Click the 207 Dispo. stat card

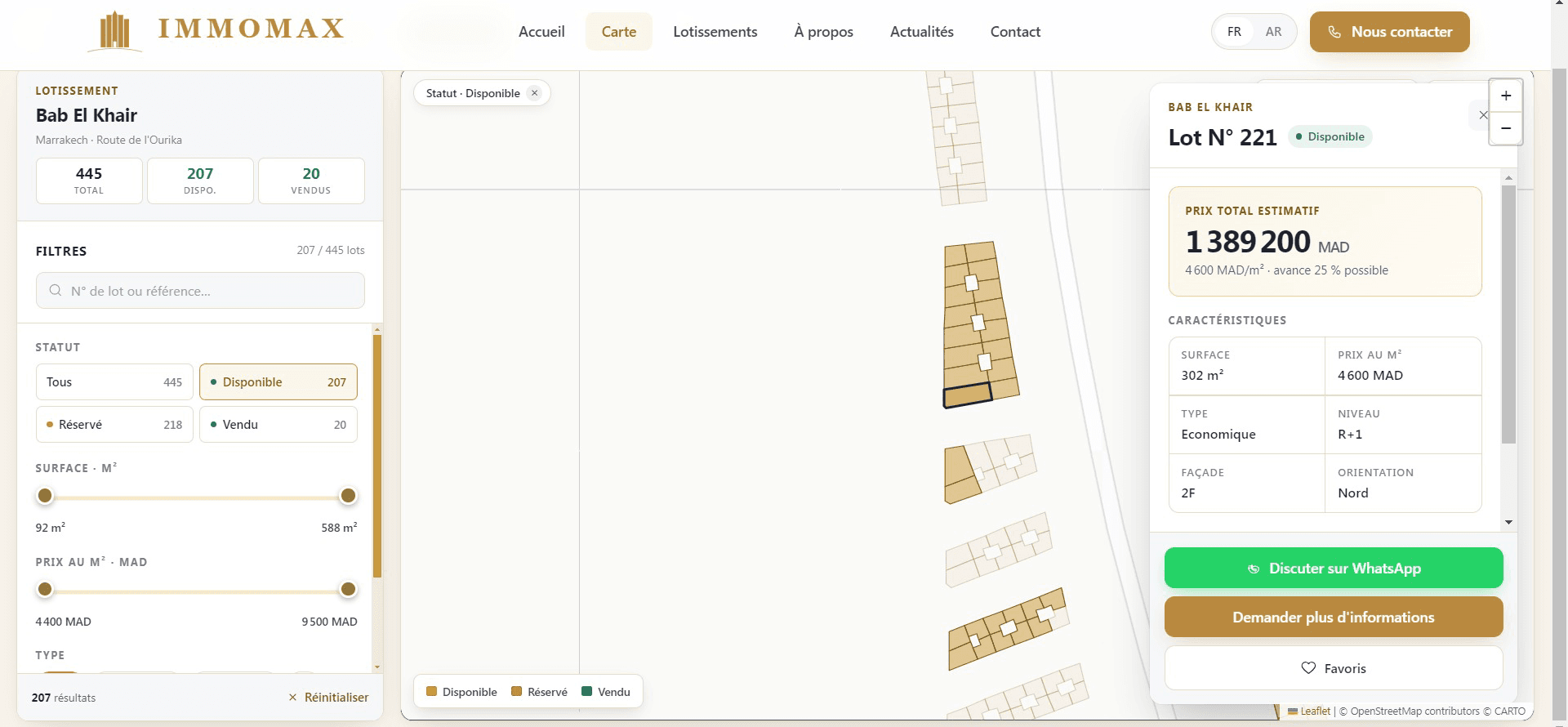(x=200, y=181)
